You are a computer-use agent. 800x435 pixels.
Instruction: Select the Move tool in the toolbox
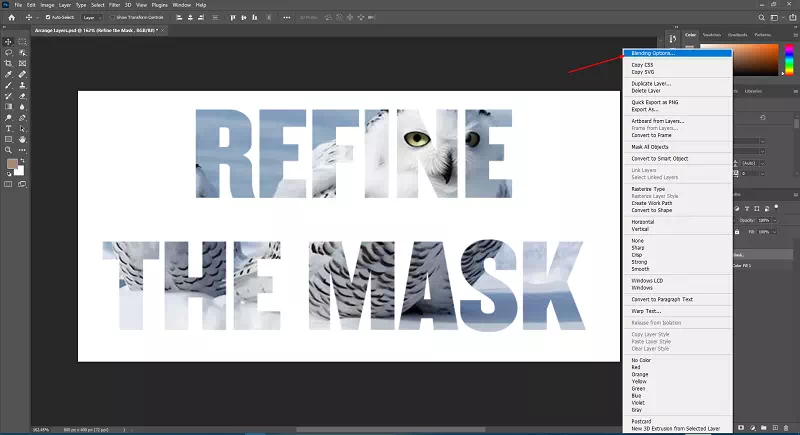(x=8, y=42)
